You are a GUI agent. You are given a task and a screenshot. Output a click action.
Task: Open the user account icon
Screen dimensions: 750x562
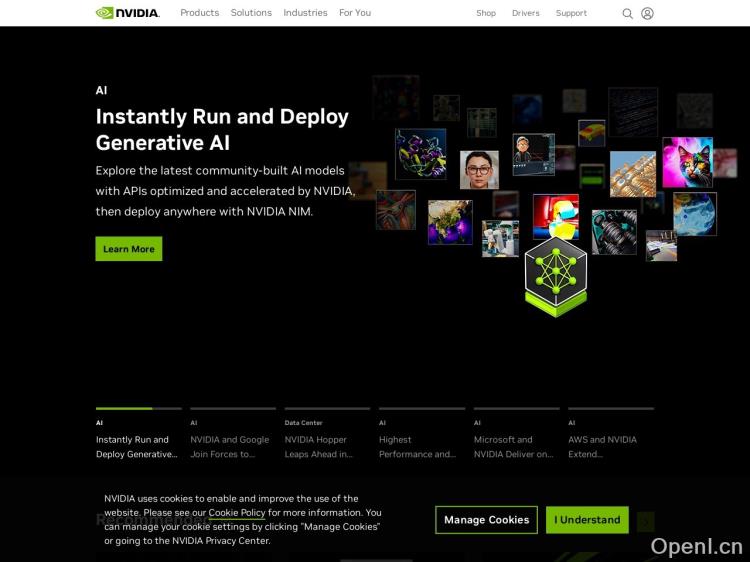(647, 13)
